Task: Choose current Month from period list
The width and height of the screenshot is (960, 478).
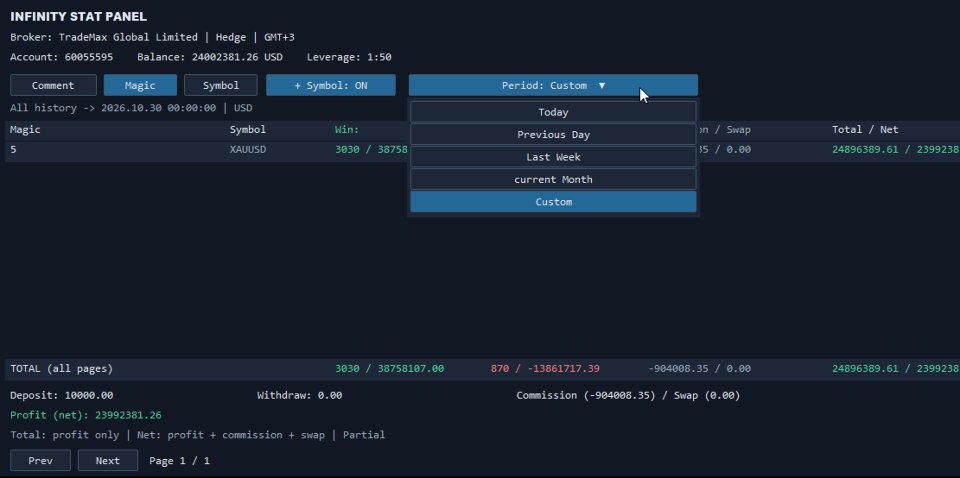Action: (553, 179)
